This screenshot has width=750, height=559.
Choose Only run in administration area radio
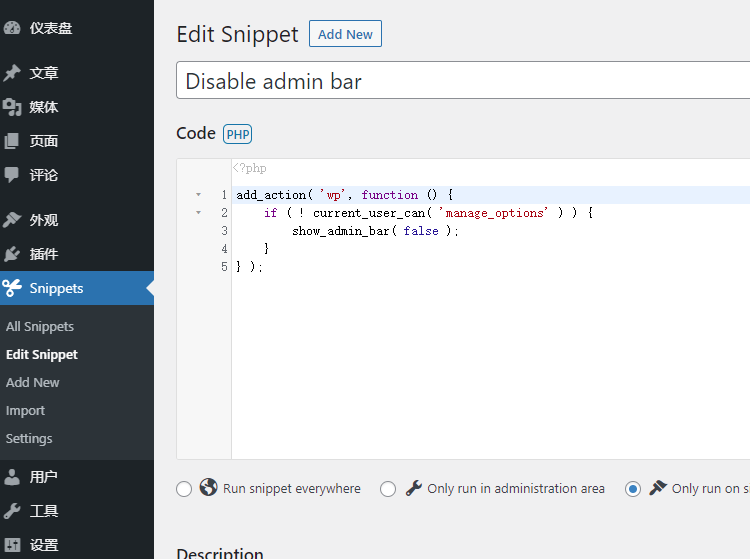point(387,489)
